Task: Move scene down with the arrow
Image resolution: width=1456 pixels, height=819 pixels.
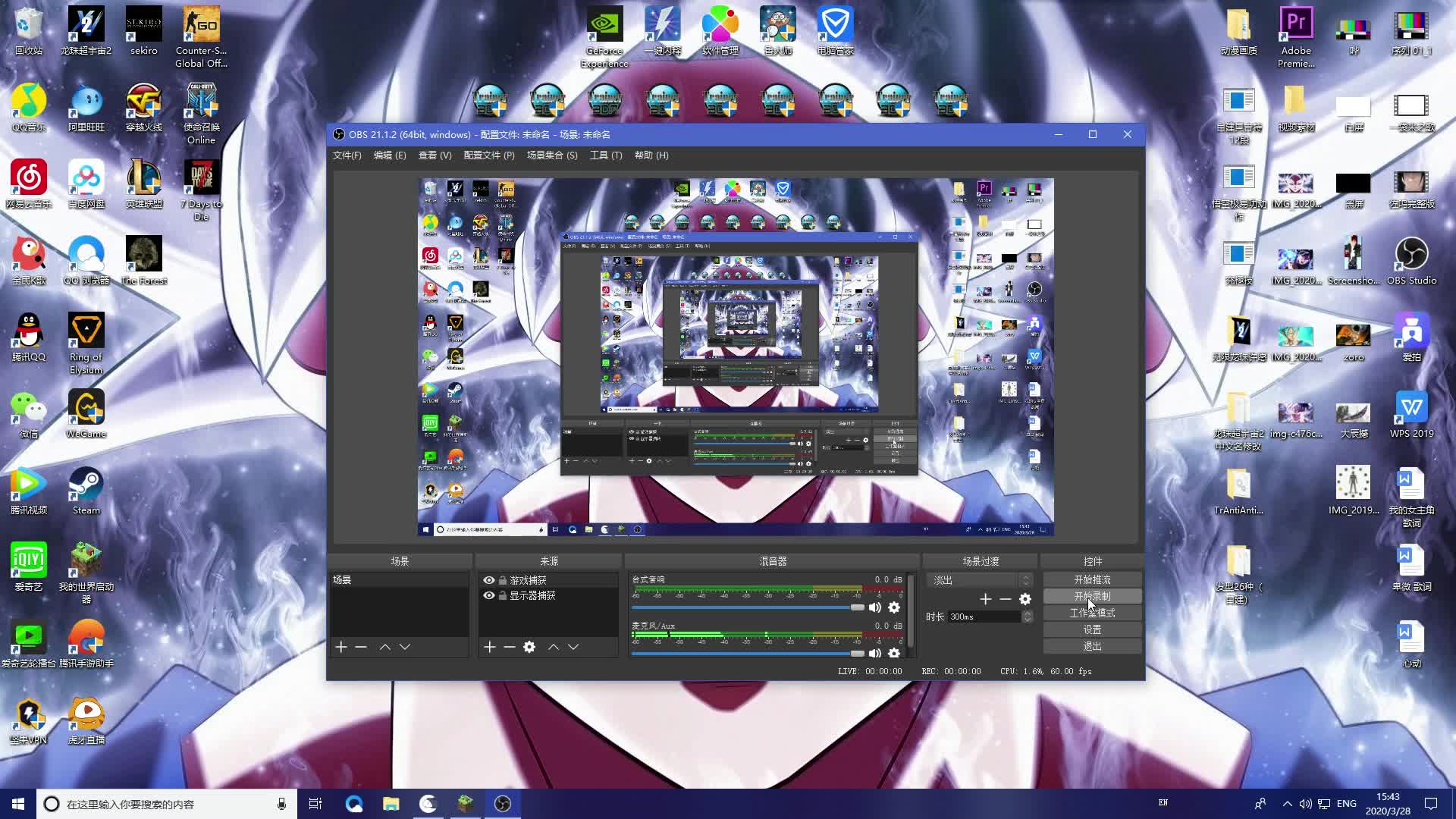Action: tap(405, 647)
